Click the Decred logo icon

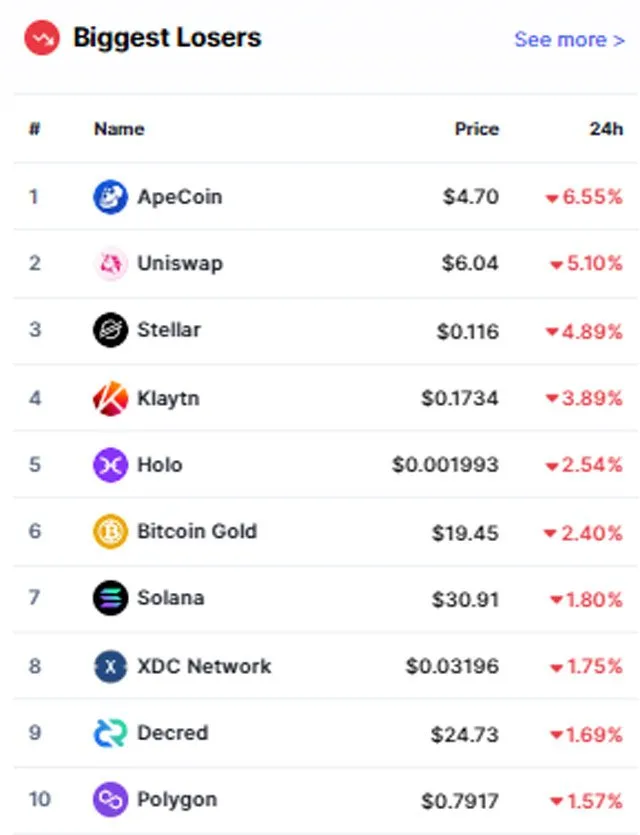pos(110,733)
